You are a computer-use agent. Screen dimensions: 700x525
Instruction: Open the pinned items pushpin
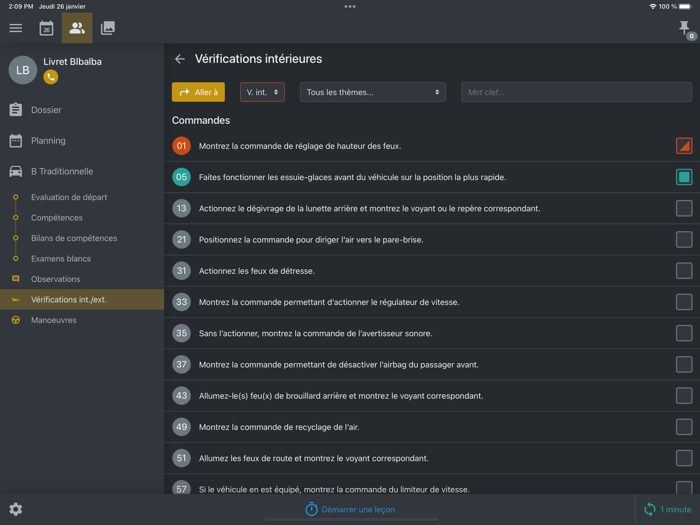684,28
